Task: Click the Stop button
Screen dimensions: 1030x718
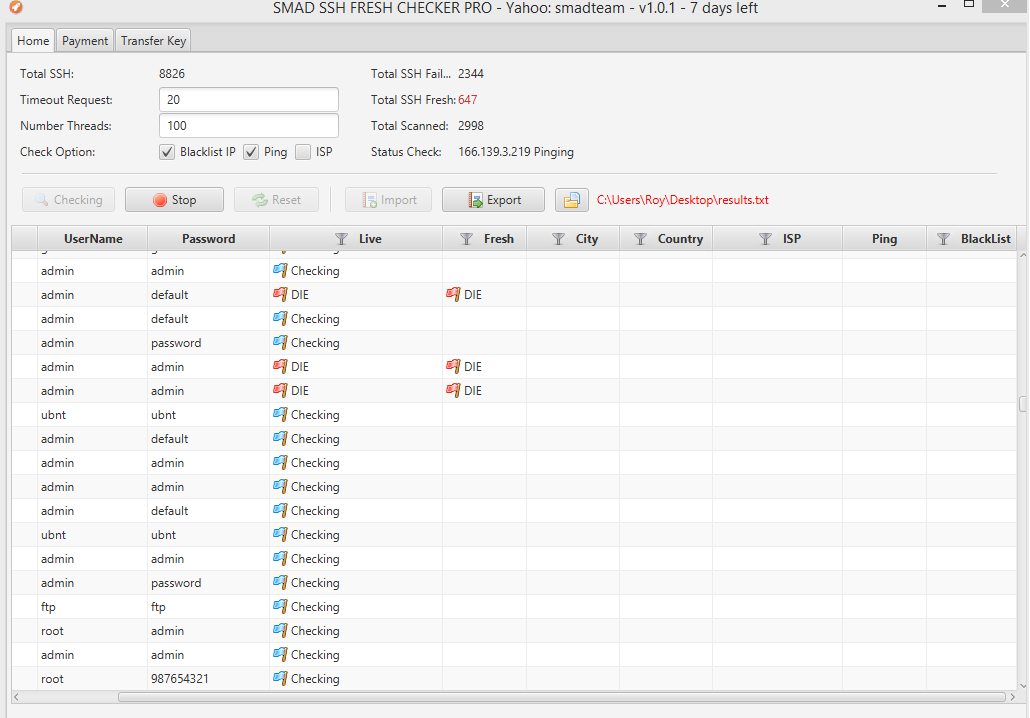Action: (174, 200)
